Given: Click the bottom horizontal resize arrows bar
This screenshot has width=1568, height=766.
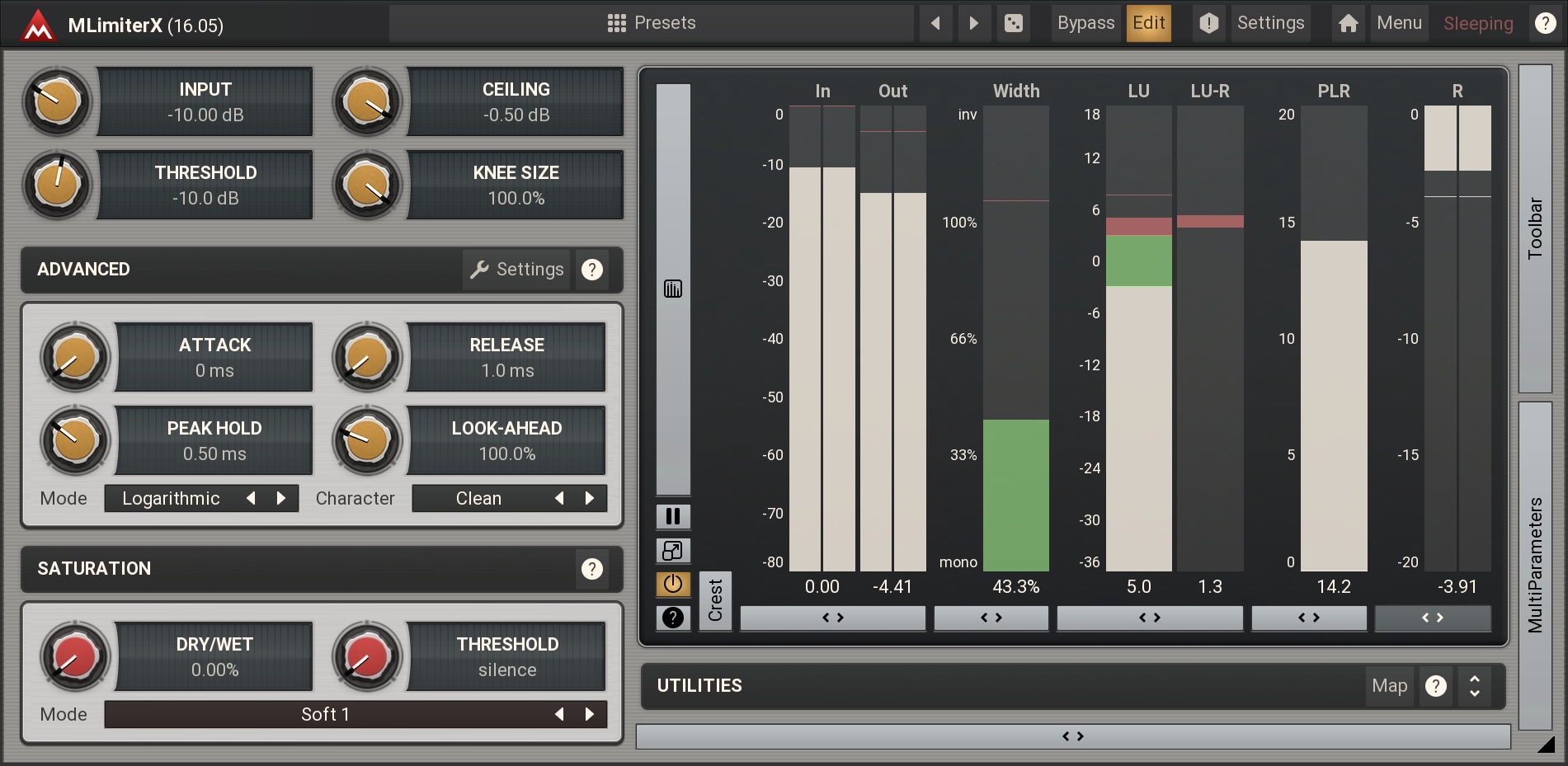Looking at the screenshot, I should (x=1073, y=736).
